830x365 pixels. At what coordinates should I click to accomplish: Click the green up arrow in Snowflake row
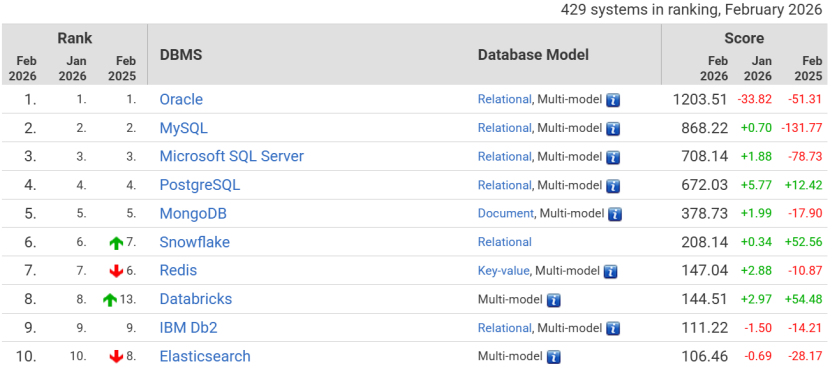[x=116, y=243]
